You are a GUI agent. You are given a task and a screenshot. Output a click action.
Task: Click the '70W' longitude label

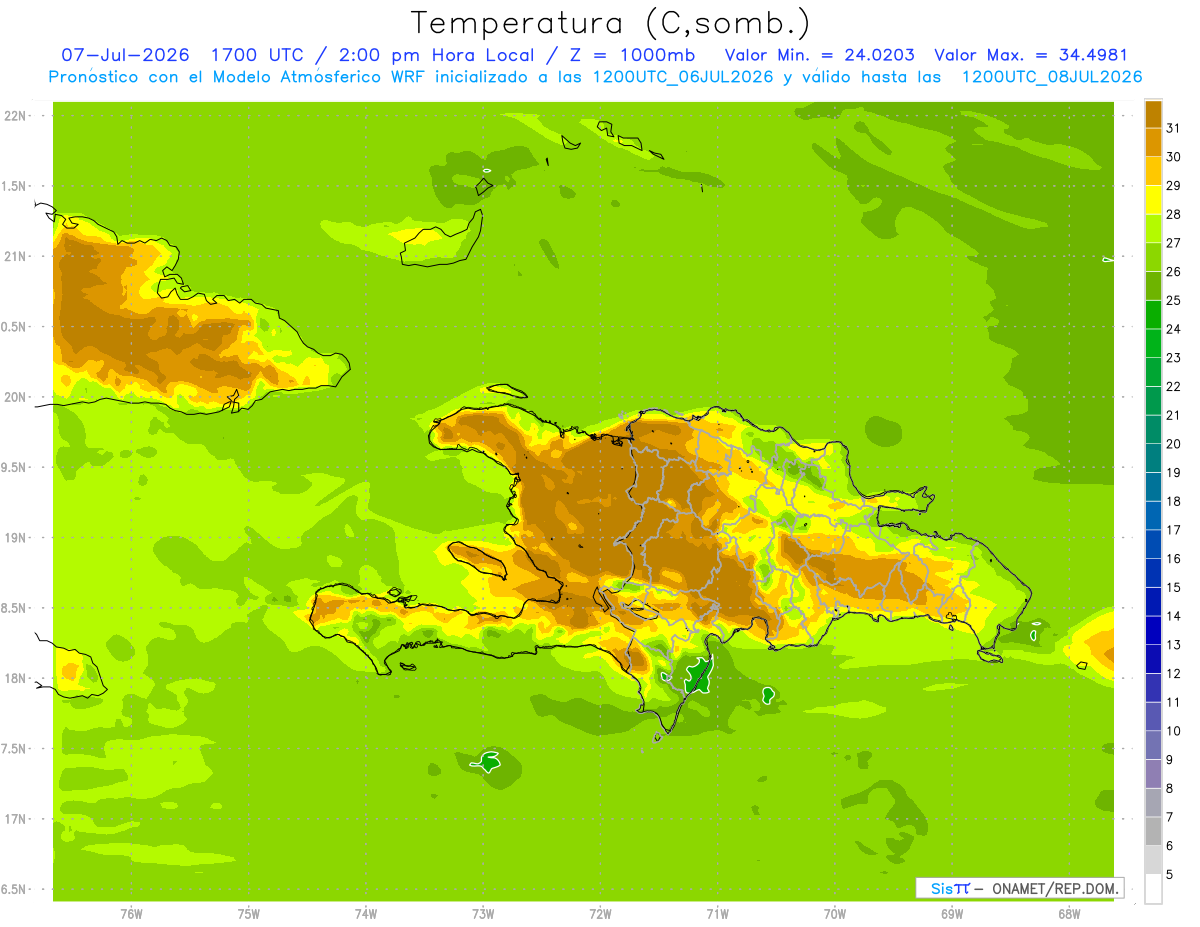835,914
